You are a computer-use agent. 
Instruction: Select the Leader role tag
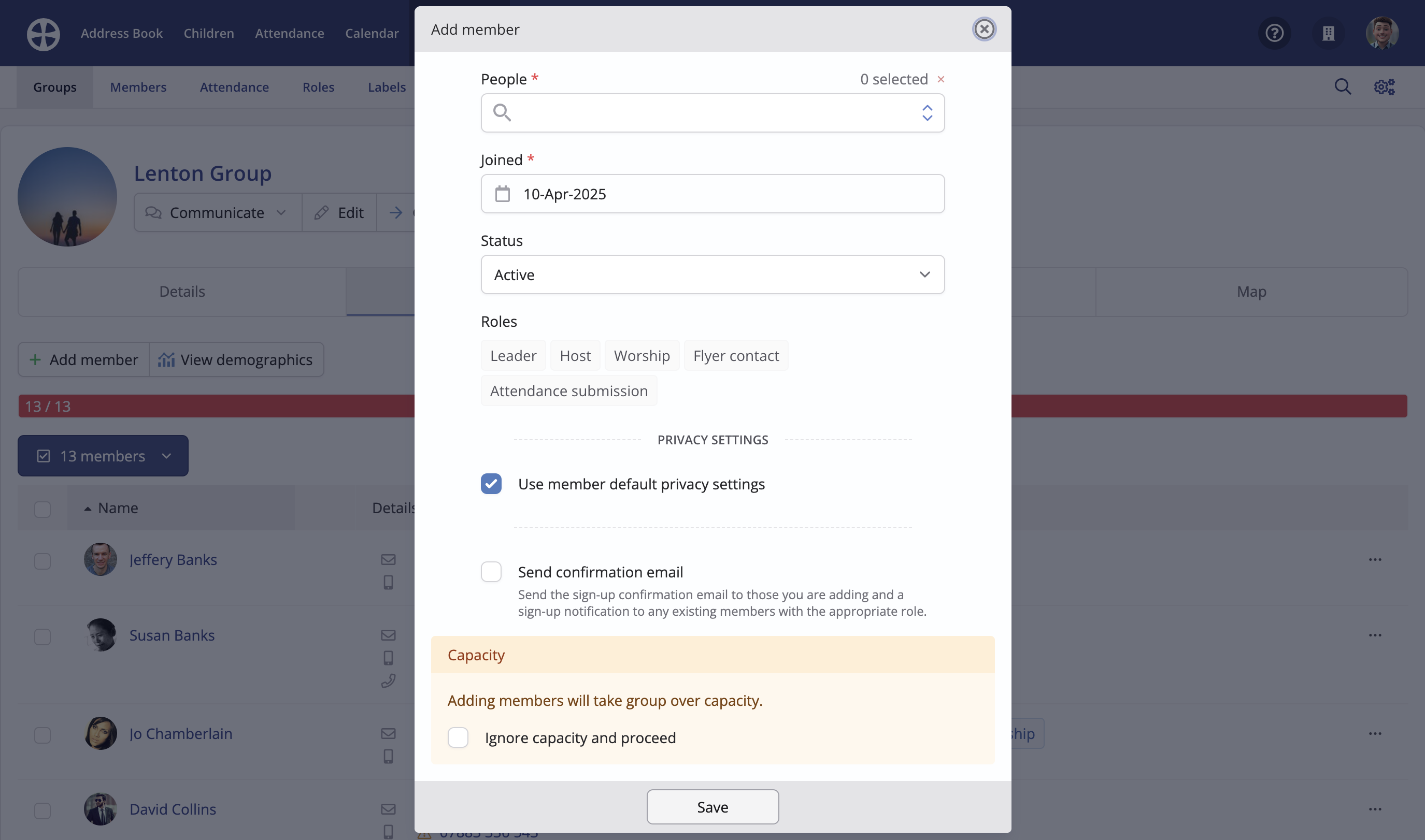coord(512,355)
